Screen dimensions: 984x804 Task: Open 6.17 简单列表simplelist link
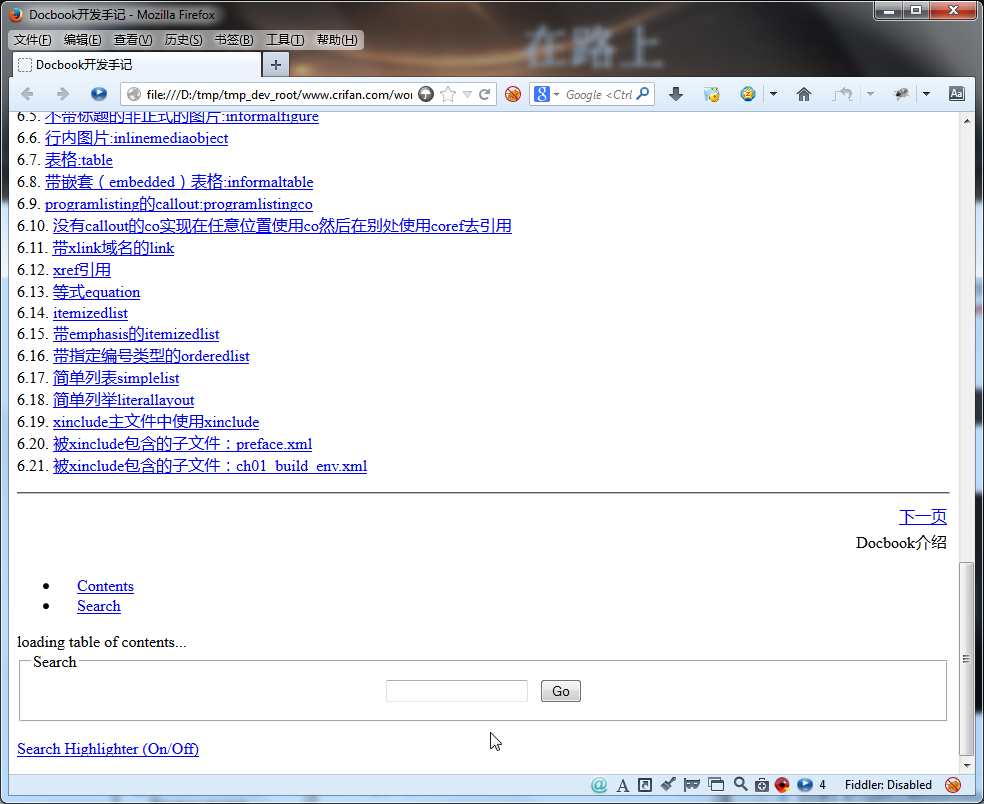click(116, 378)
